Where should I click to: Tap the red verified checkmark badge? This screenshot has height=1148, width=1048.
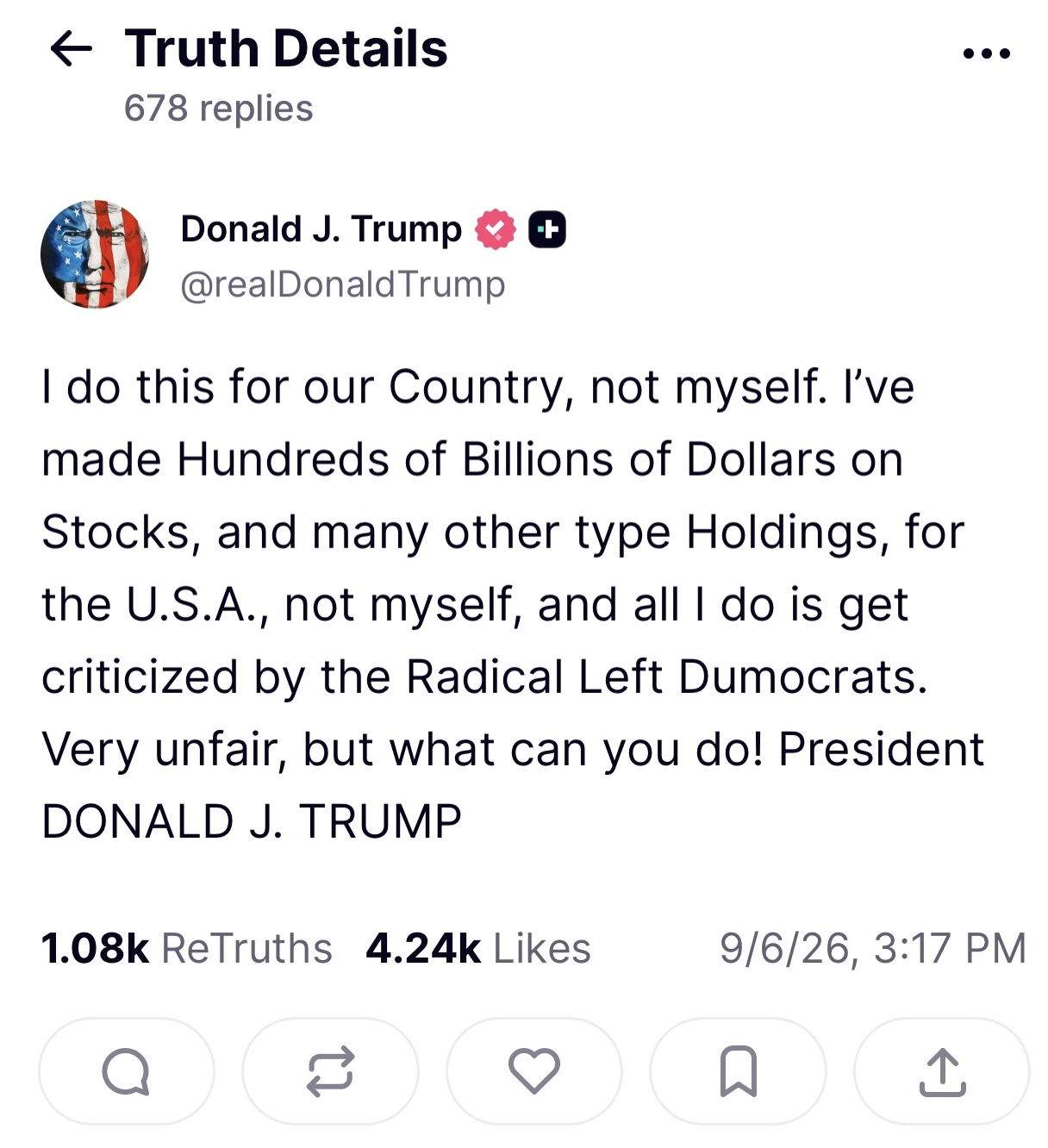[x=496, y=229]
